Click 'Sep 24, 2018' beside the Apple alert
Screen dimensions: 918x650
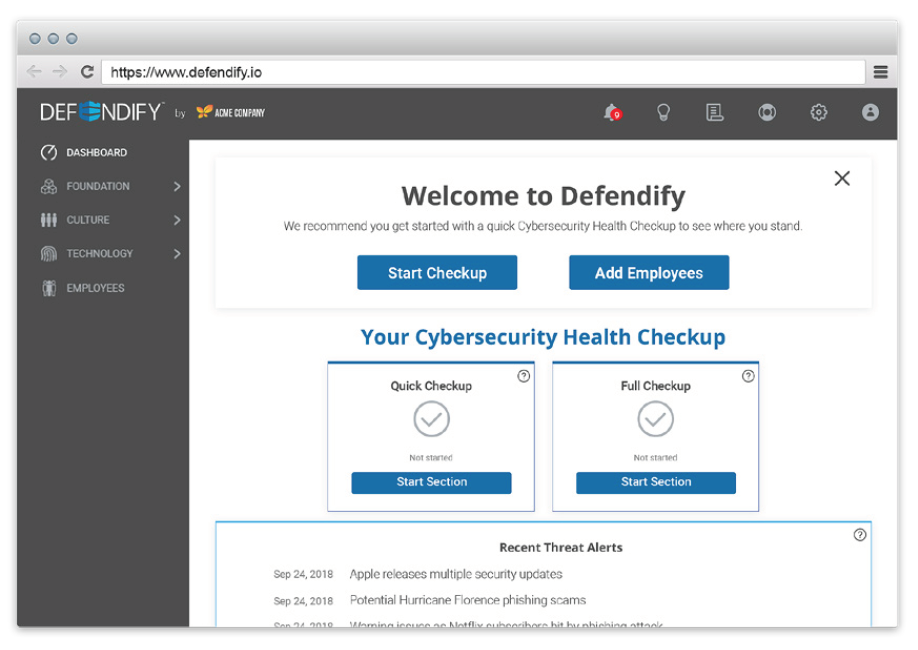coord(303,574)
